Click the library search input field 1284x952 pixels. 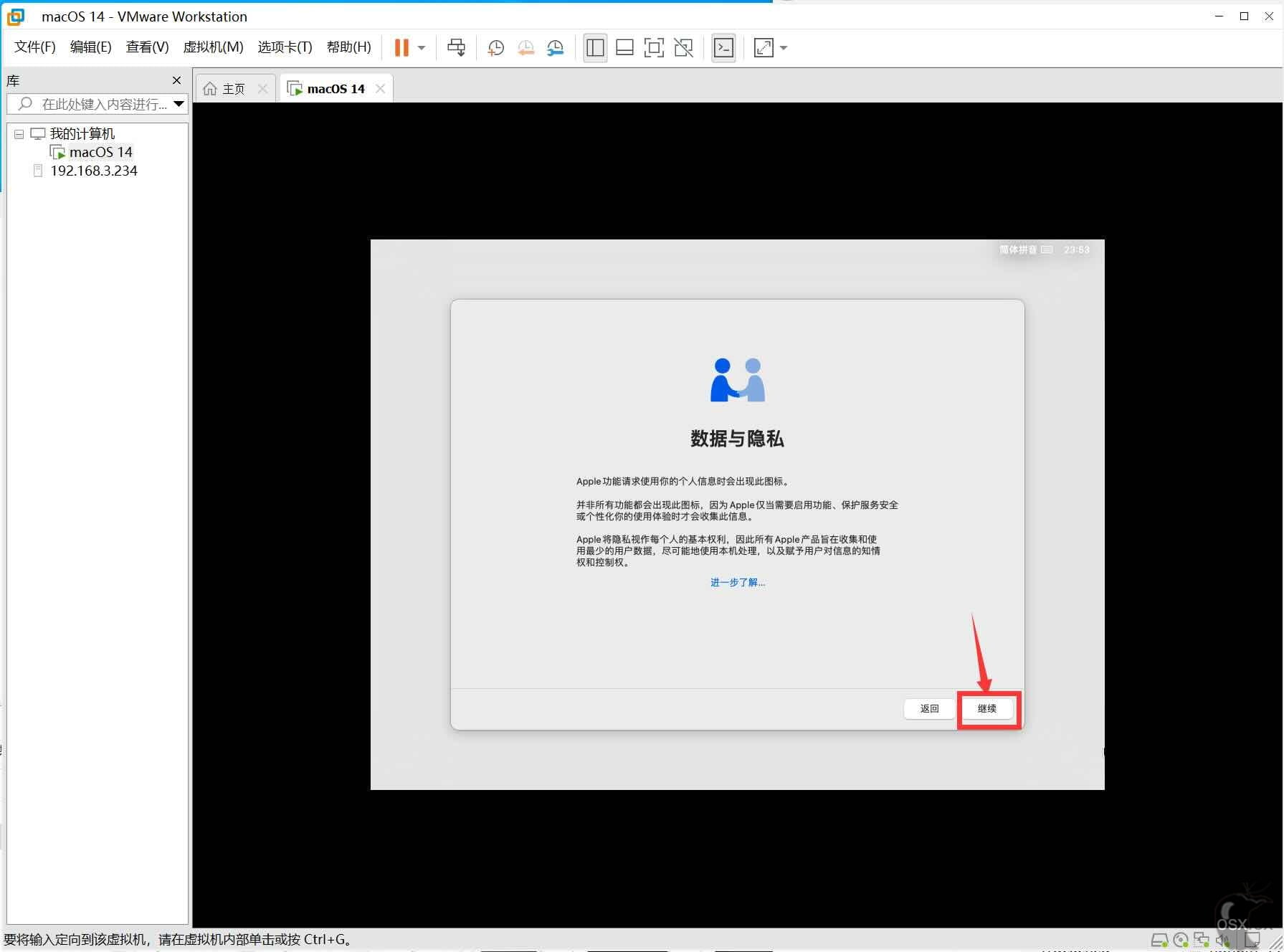98,104
